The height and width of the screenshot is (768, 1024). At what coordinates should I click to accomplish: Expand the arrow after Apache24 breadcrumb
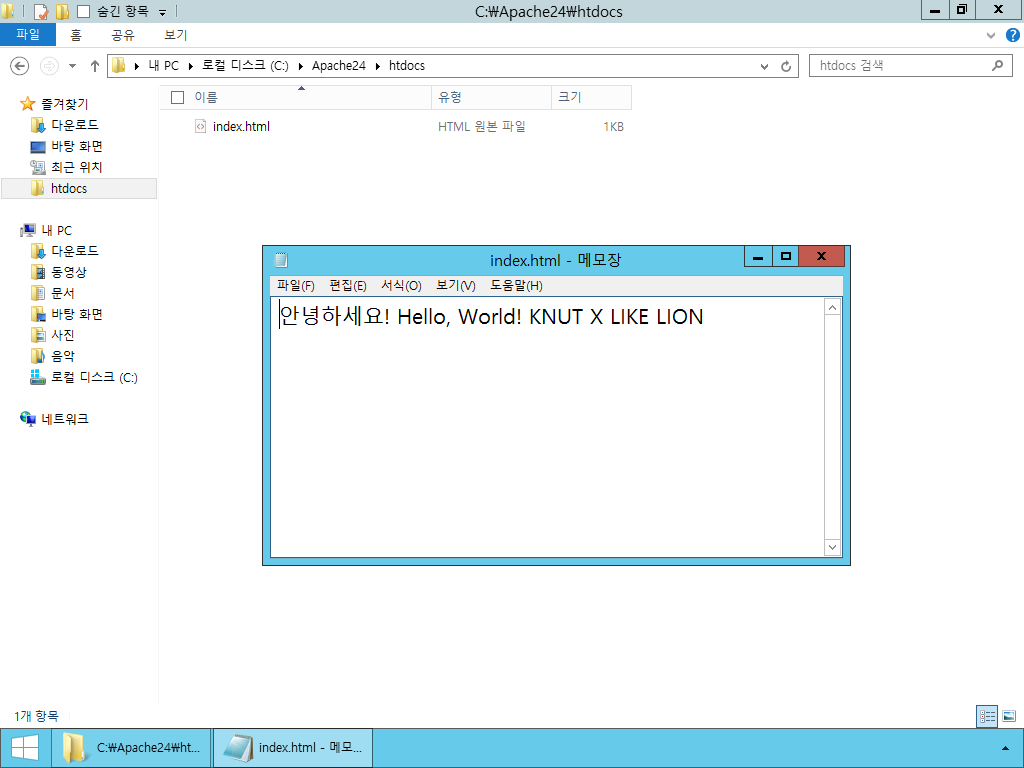click(377, 66)
